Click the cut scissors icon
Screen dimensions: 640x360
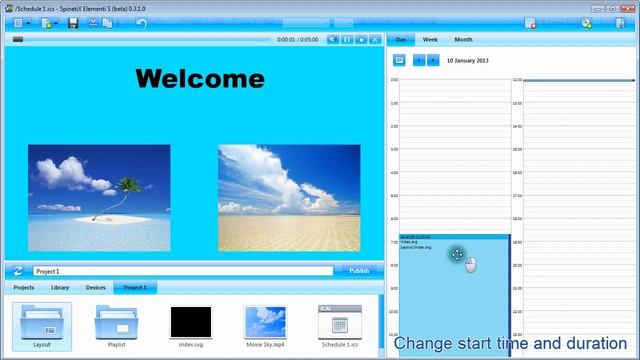[93, 23]
